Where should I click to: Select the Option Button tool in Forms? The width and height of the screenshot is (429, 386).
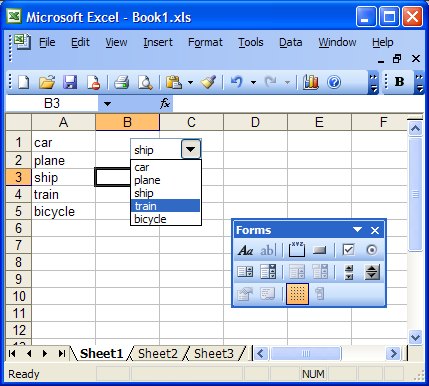(372, 250)
